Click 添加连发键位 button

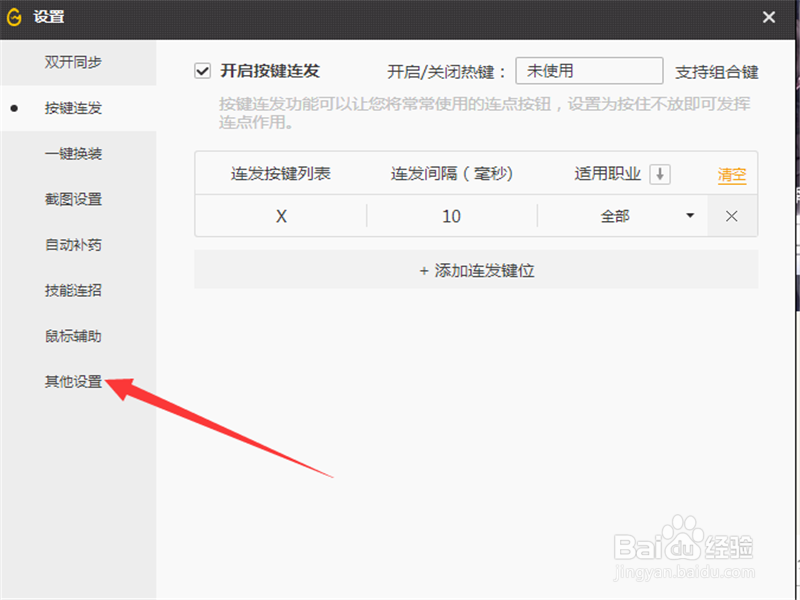pyautogui.click(x=477, y=270)
